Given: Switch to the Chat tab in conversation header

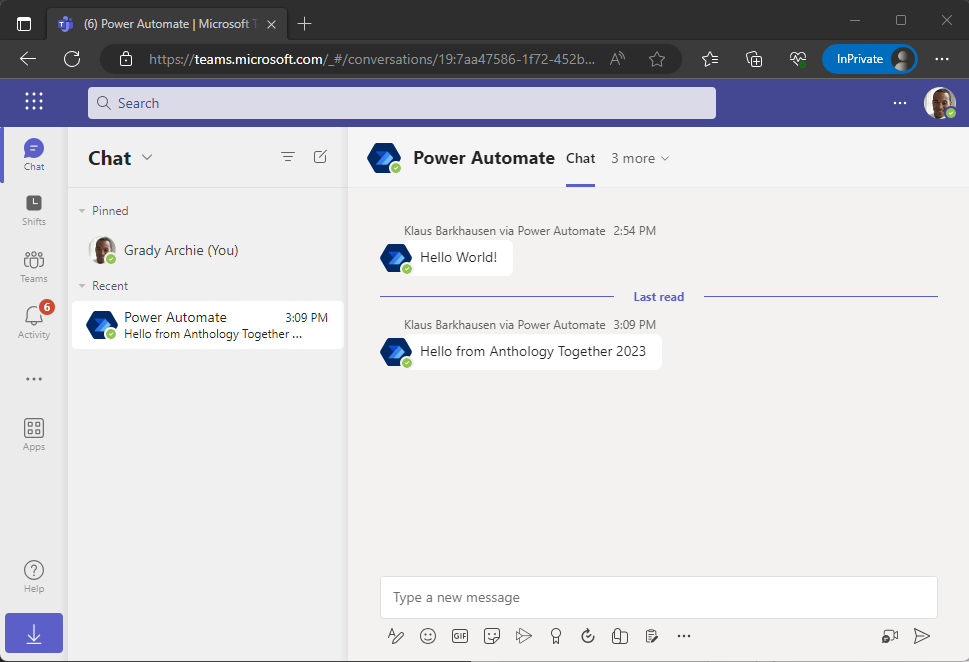Looking at the screenshot, I should pos(580,158).
